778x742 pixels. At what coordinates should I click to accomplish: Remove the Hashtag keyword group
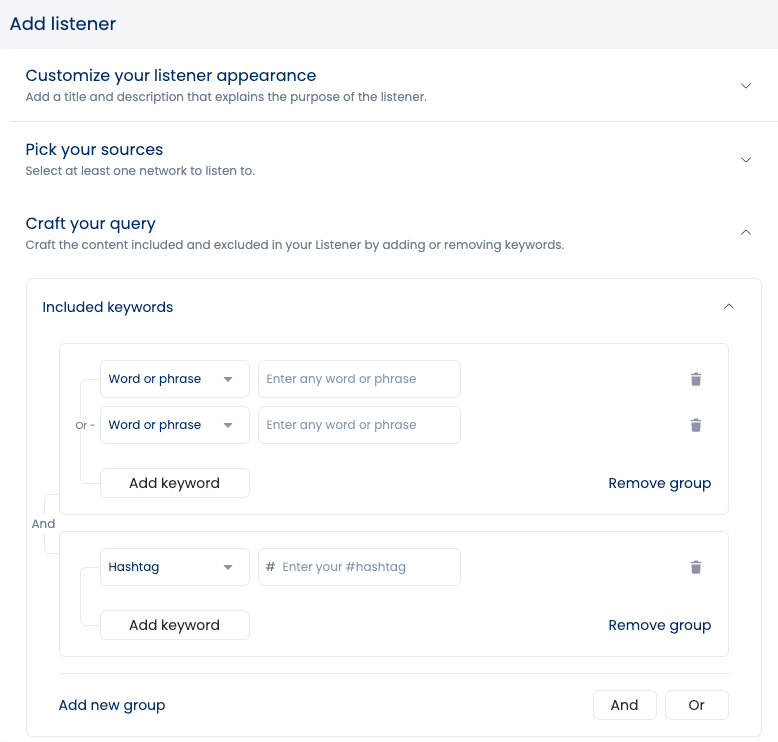coord(659,625)
